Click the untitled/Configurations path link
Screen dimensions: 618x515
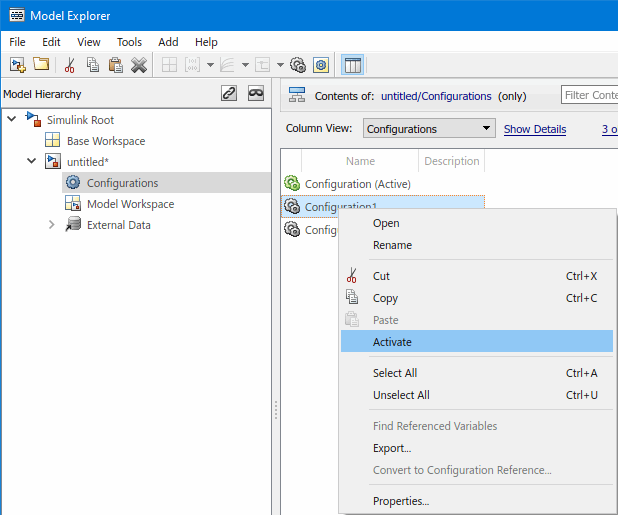click(x=436, y=96)
